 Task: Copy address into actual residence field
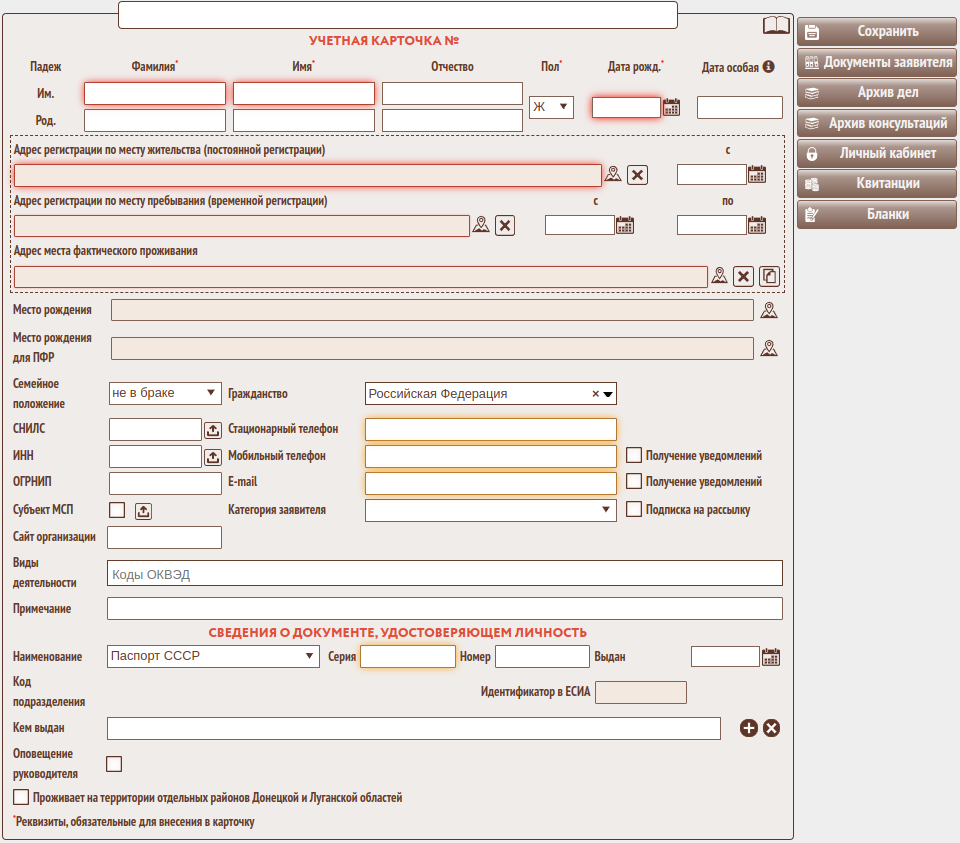(x=769, y=276)
